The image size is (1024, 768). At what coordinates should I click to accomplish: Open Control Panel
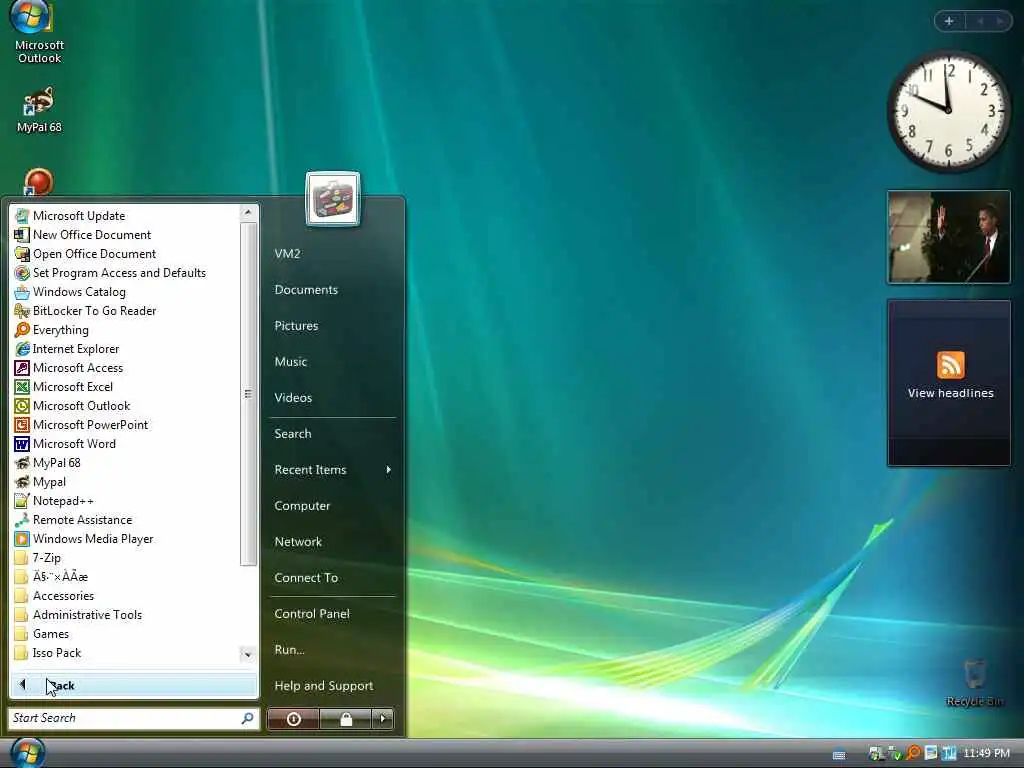312,613
